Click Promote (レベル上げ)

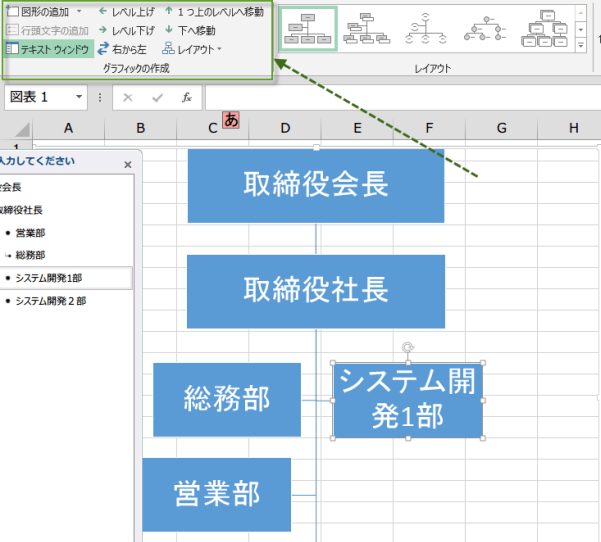126,12
